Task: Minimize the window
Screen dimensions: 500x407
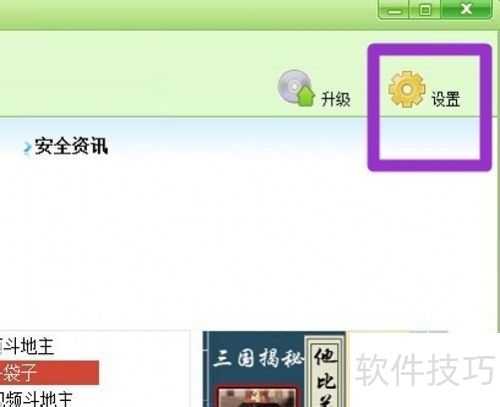Action: (x=394, y=9)
